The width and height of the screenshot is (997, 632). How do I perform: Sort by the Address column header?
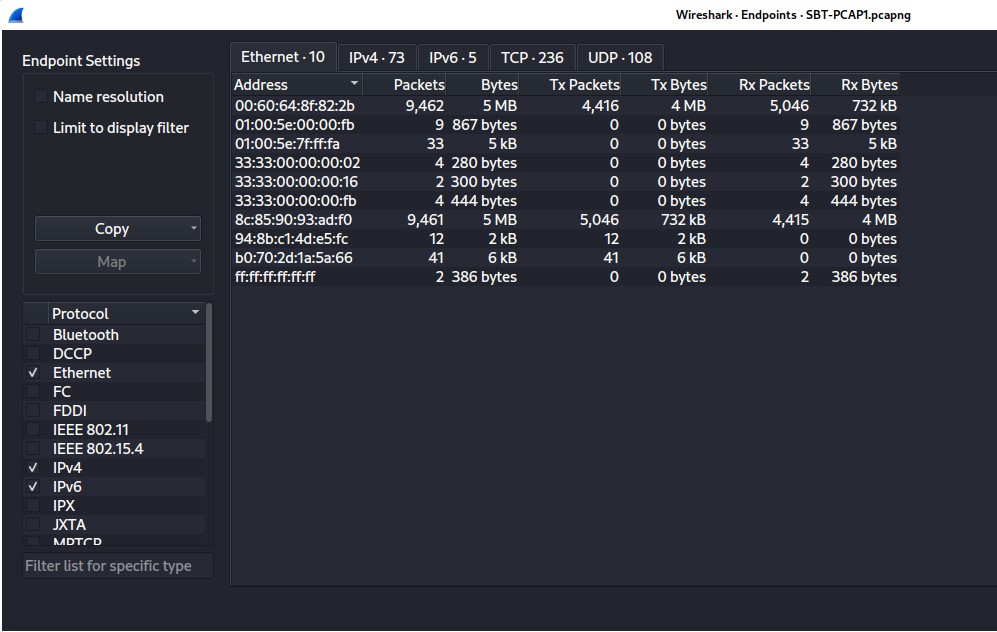click(295, 85)
